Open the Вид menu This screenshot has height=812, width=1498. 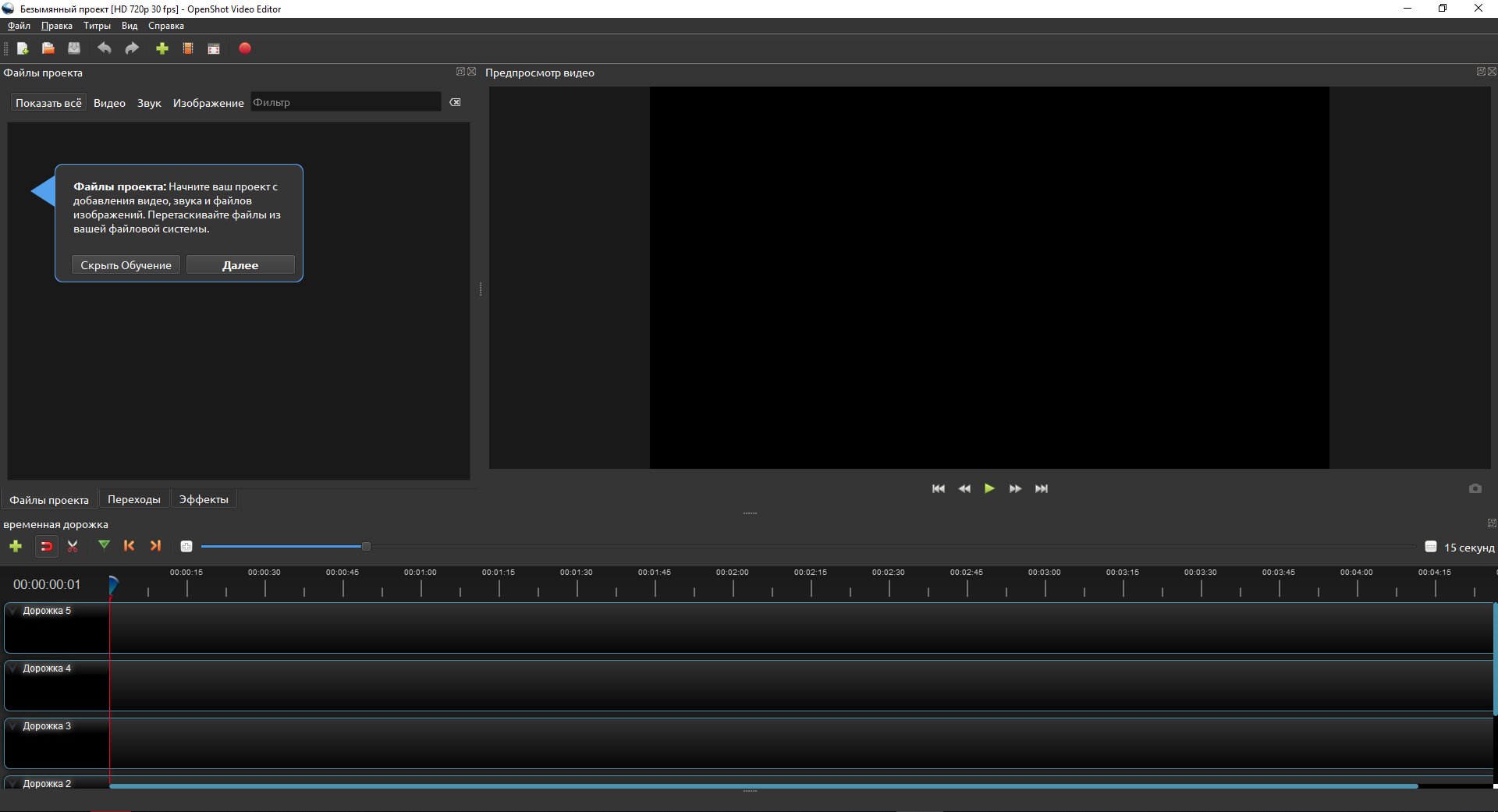(130, 26)
